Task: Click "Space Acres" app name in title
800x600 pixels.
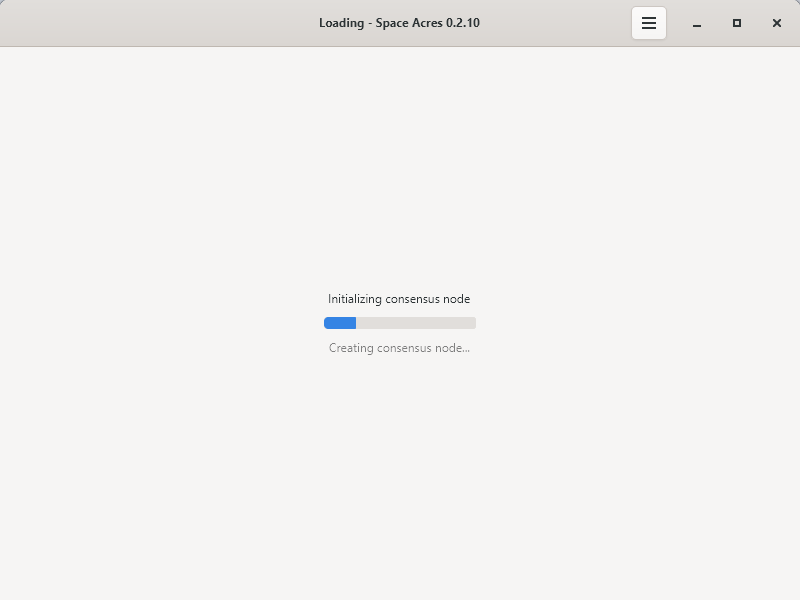Action: [x=406, y=23]
